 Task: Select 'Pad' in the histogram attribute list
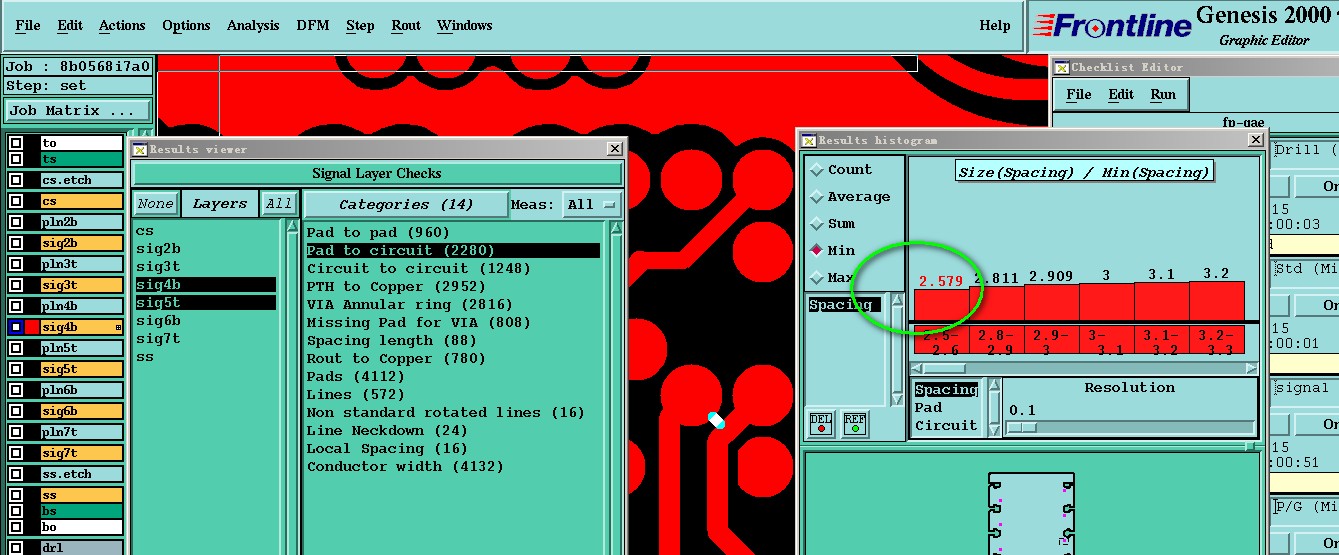point(928,407)
